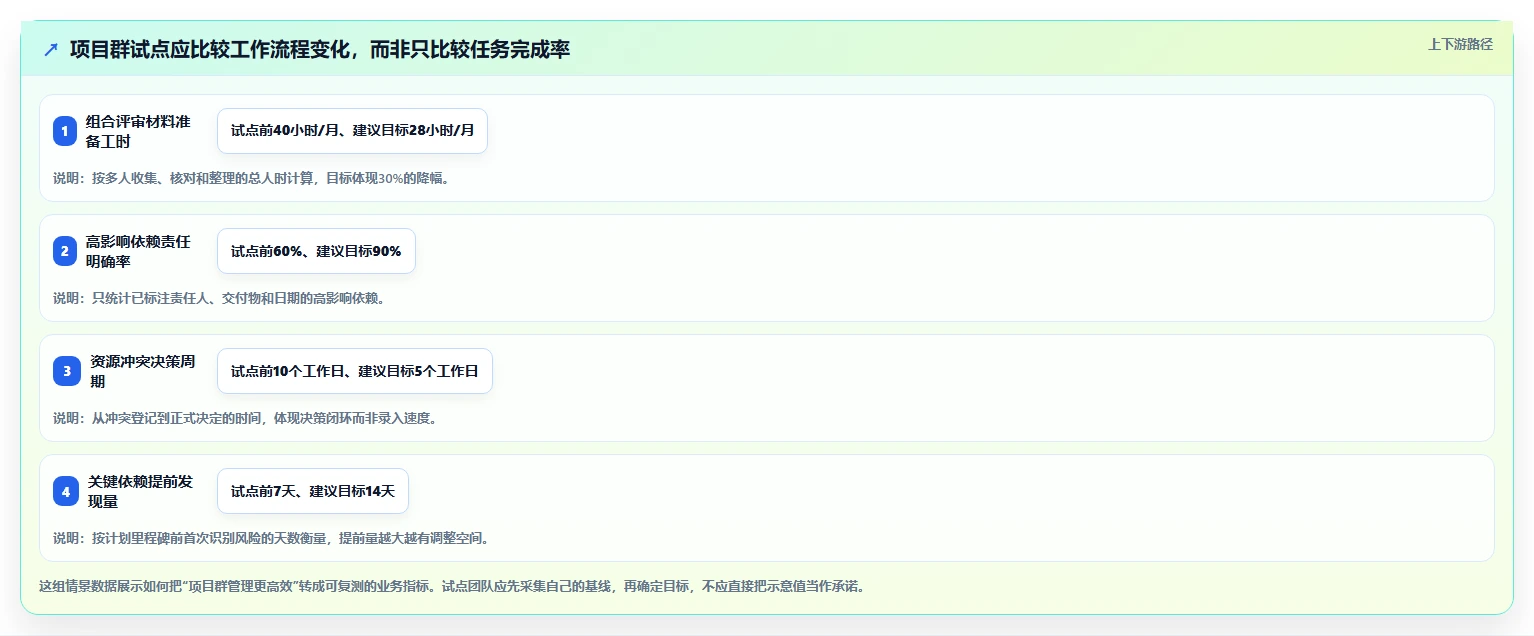Click the 组合评审材料准备工时 metric title
Viewport: 1534px width, 636px height.
138,131
